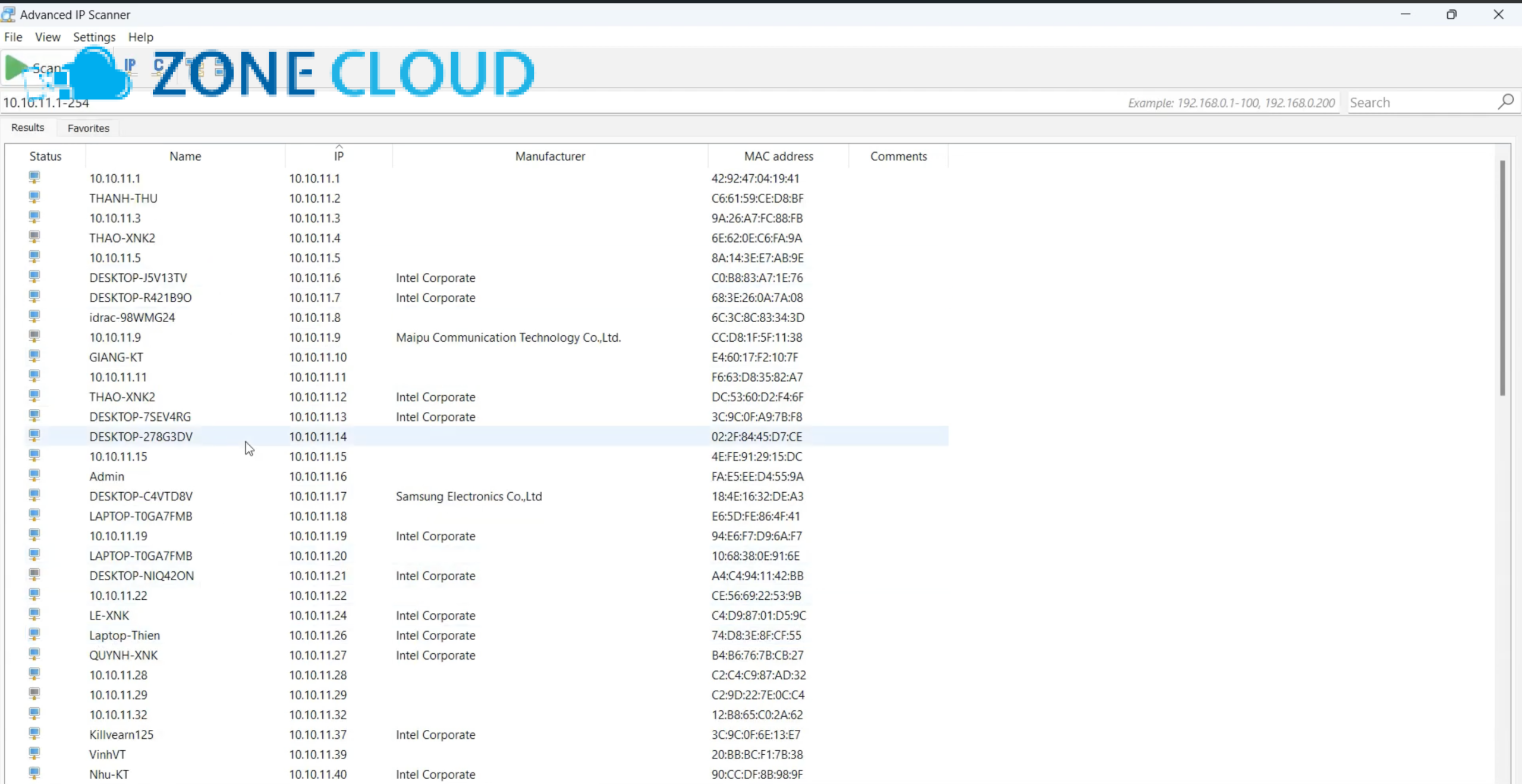The width and height of the screenshot is (1522, 784).
Task: Open the Settings menu
Action: [x=94, y=37]
